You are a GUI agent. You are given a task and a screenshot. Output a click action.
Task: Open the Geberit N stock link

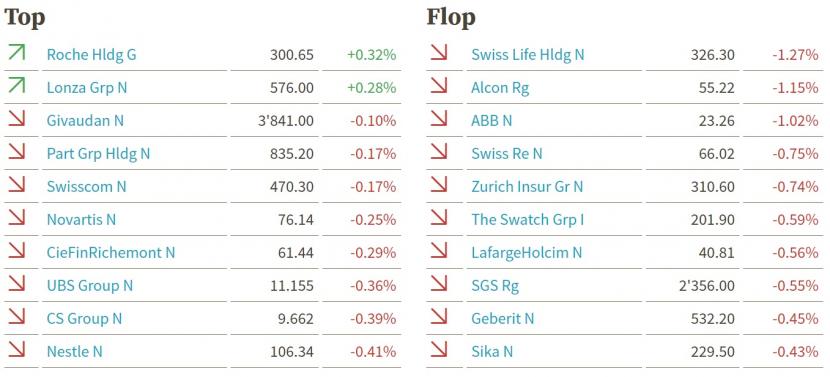(503, 318)
